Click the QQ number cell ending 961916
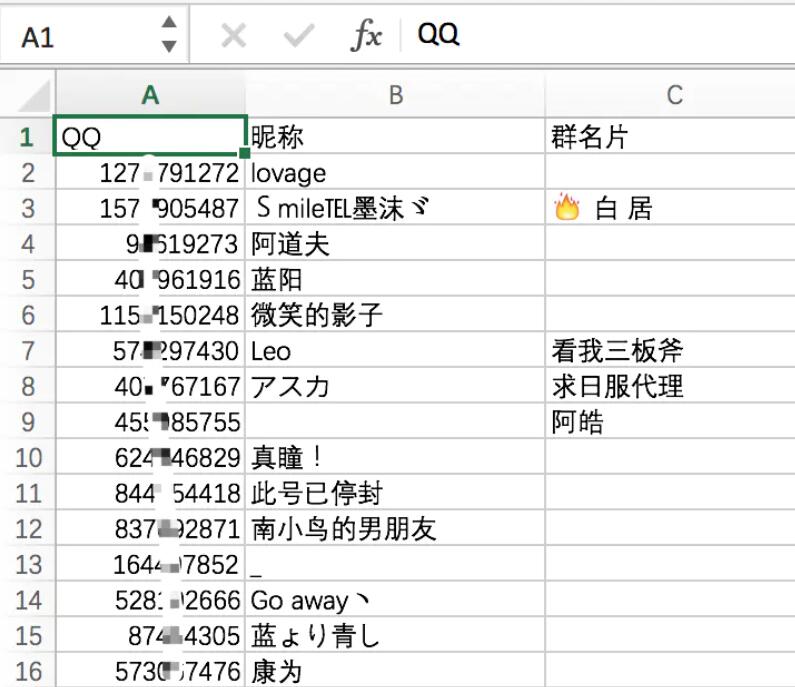This screenshot has width=795, height=687. pos(151,279)
